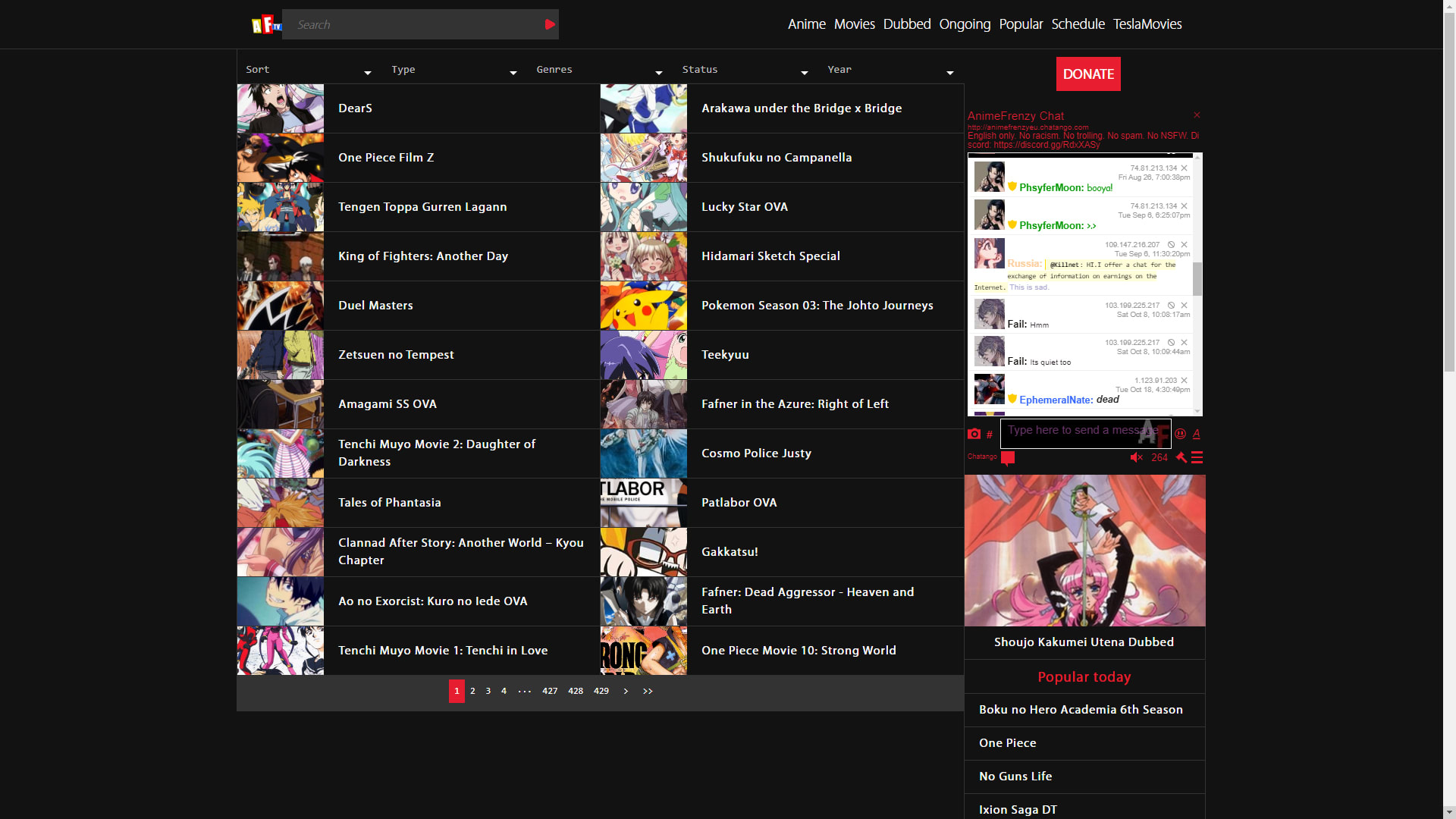Click the camera icon in chat
The width and height of the screenshot is (1456, 819).
pos(974,434)
